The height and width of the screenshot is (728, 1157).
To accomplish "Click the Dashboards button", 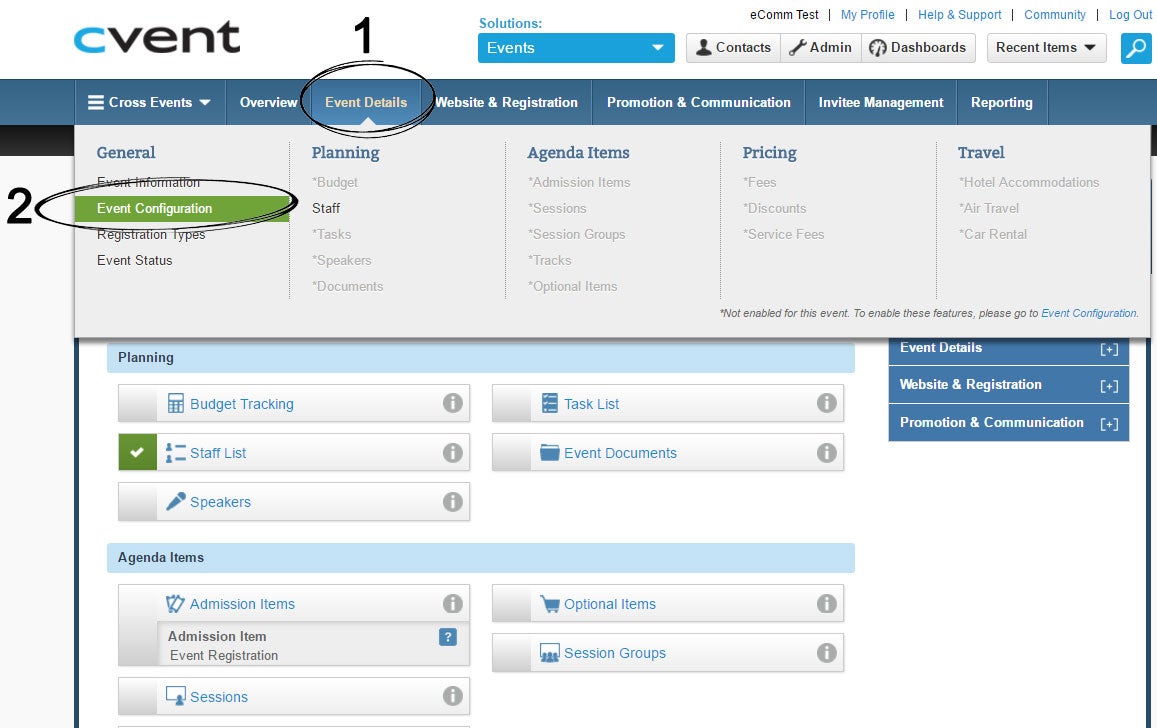I will pos(918,48).
